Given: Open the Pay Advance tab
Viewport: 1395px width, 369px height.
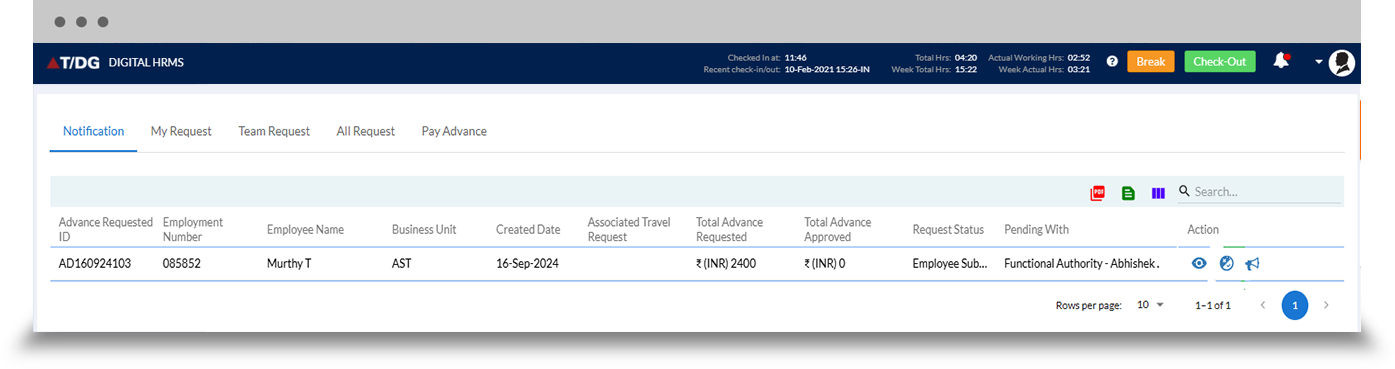Looking at the screenshot, I should (454, 131).
